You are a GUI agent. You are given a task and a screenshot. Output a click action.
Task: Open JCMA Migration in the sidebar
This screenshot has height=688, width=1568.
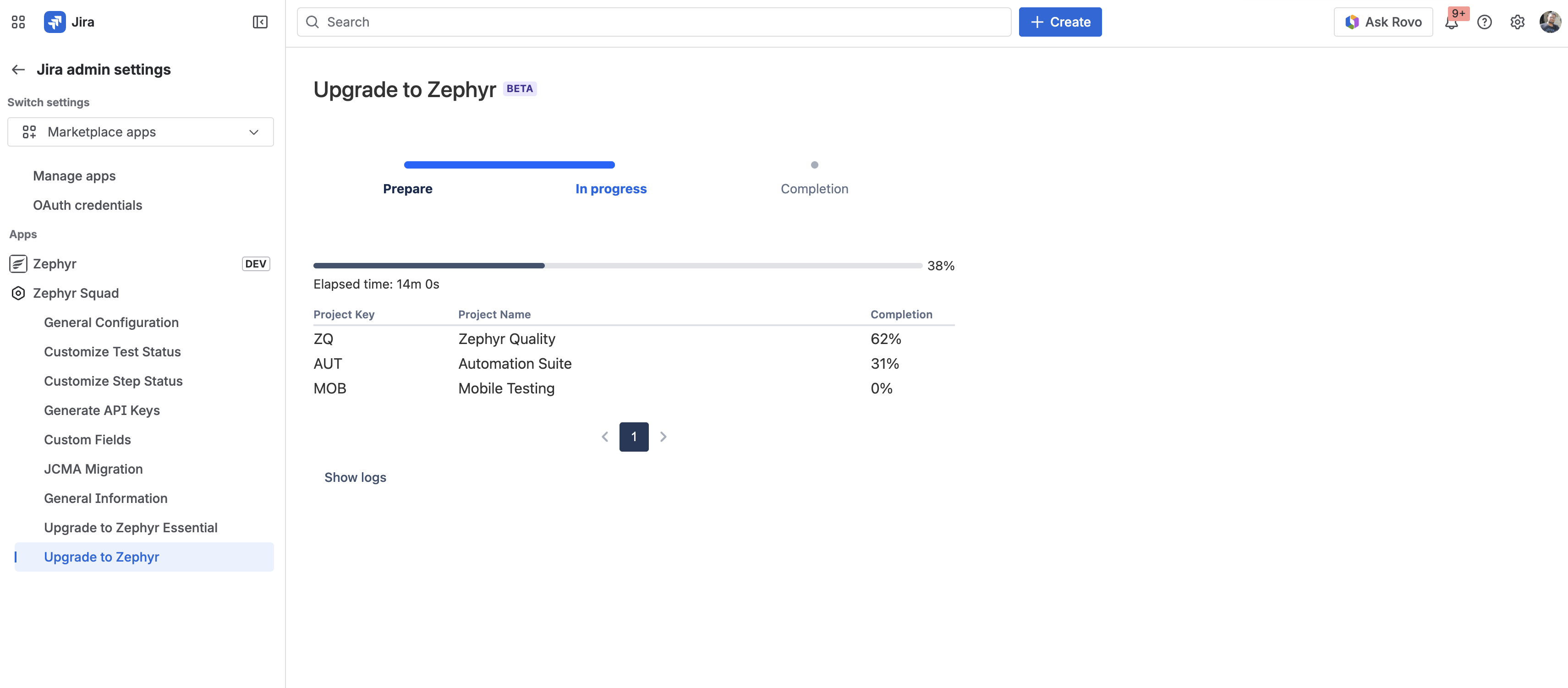[93, 469]
